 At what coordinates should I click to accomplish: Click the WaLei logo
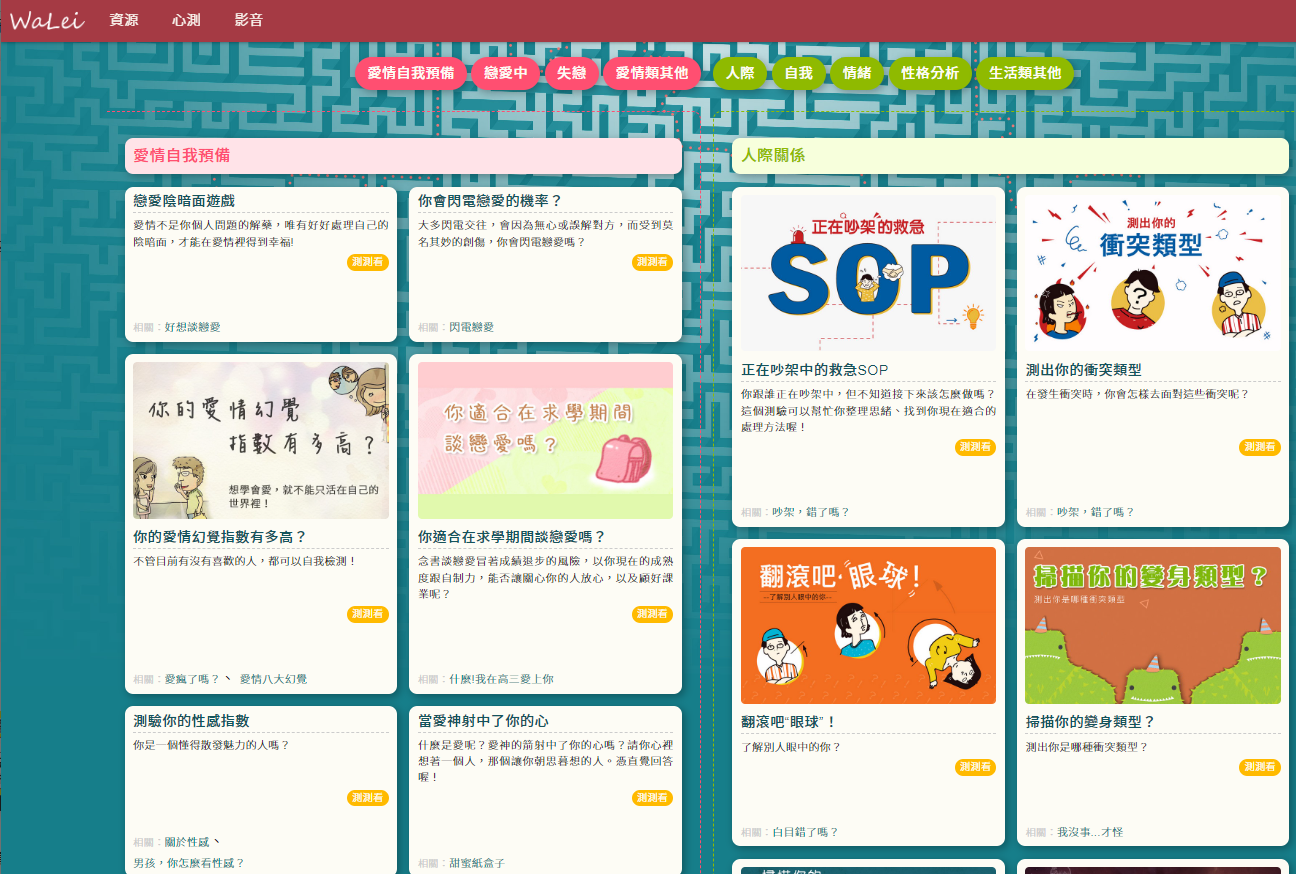click(47, 20)
